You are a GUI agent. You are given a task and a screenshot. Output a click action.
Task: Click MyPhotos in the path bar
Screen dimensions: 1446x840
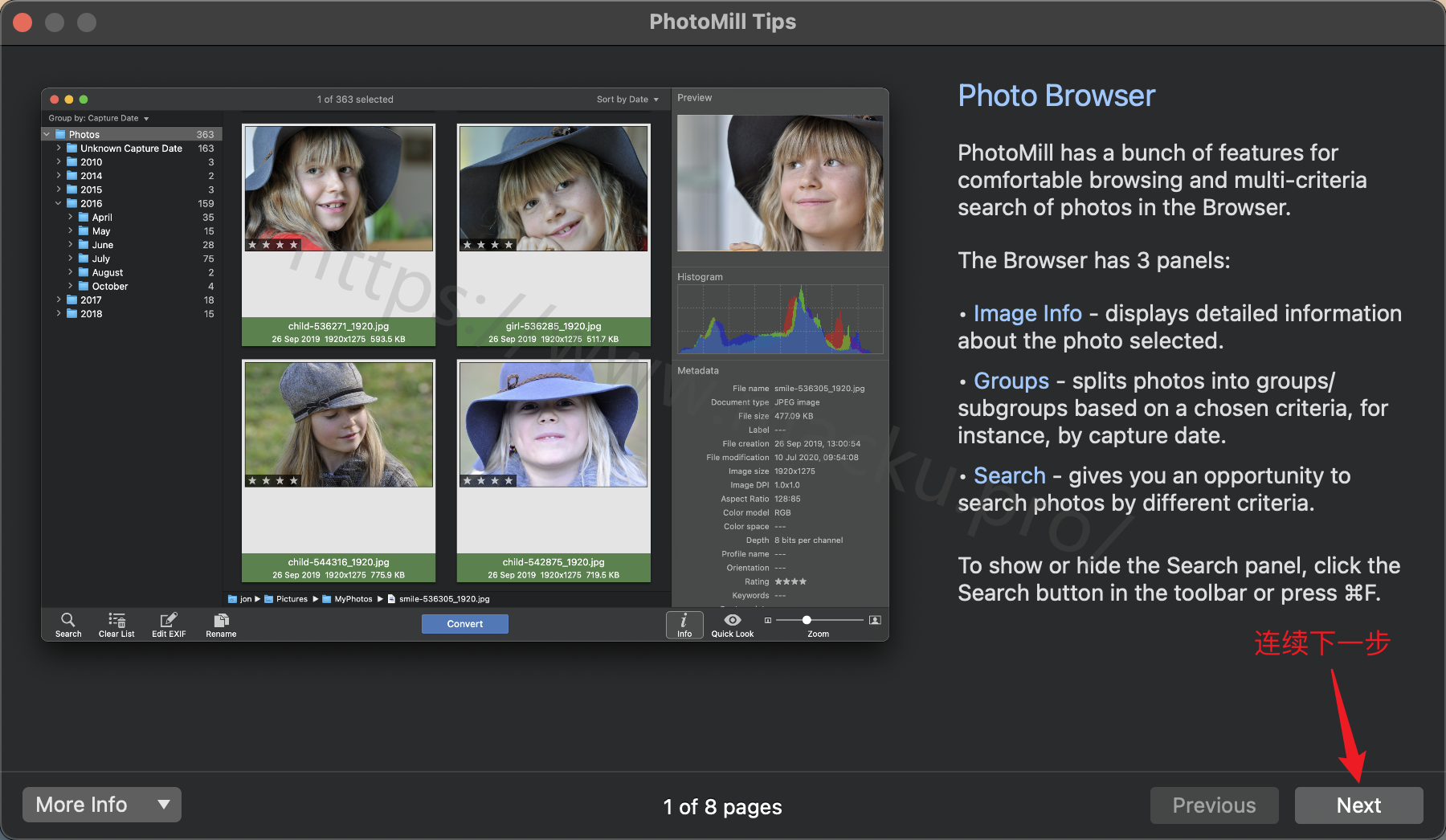[x=348, y=599]
